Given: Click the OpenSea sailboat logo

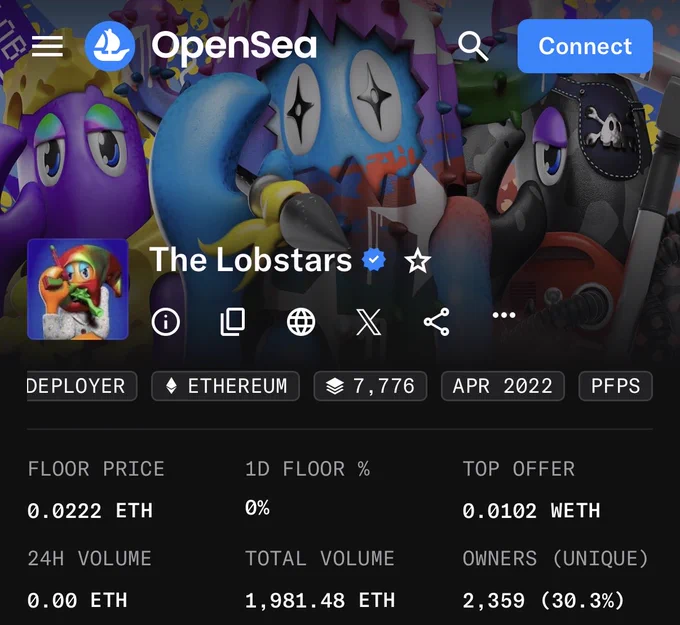Looking at the screenshot, I should pos(110,46).
